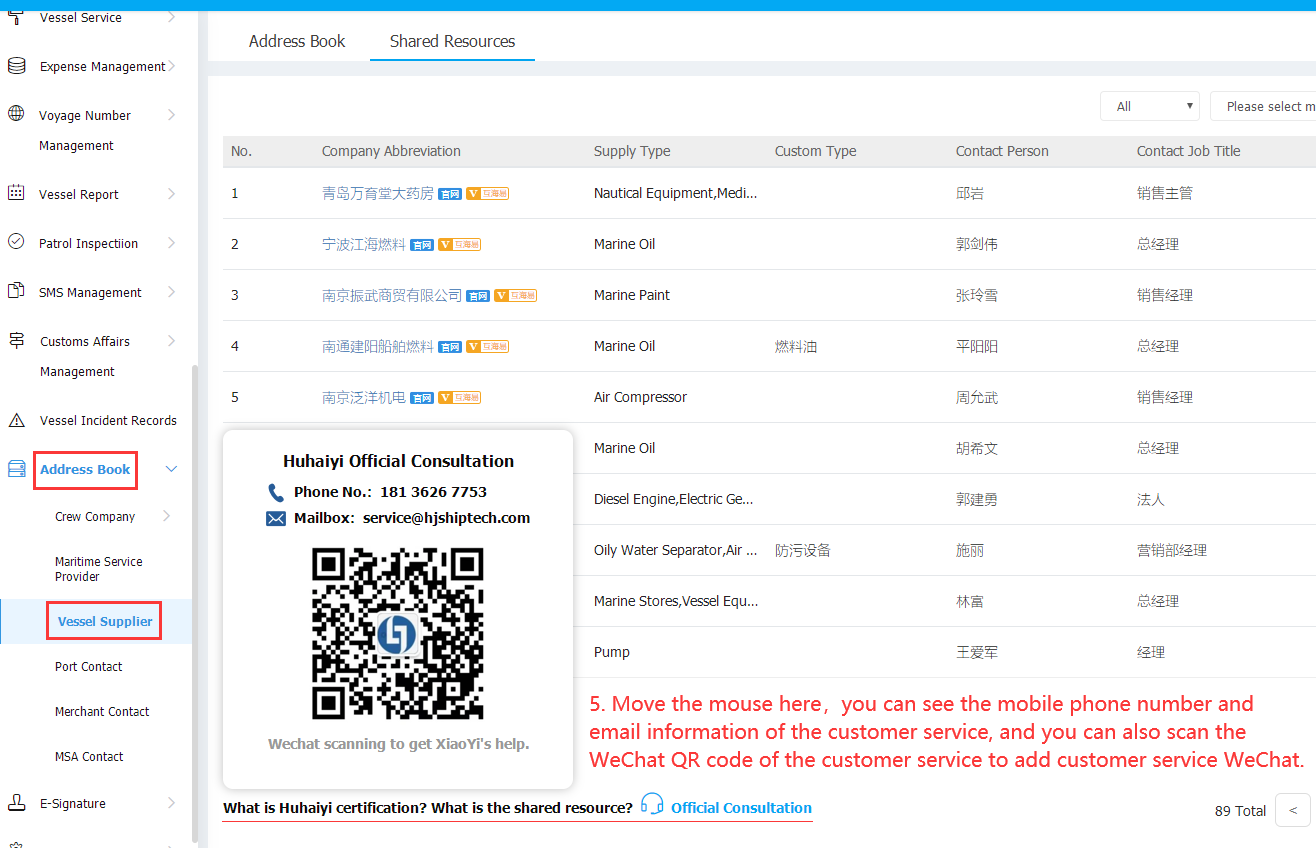Click the E-Signature stamp icon
Viewport: 1316px width, 848px height.
click(x=16, y=802)
